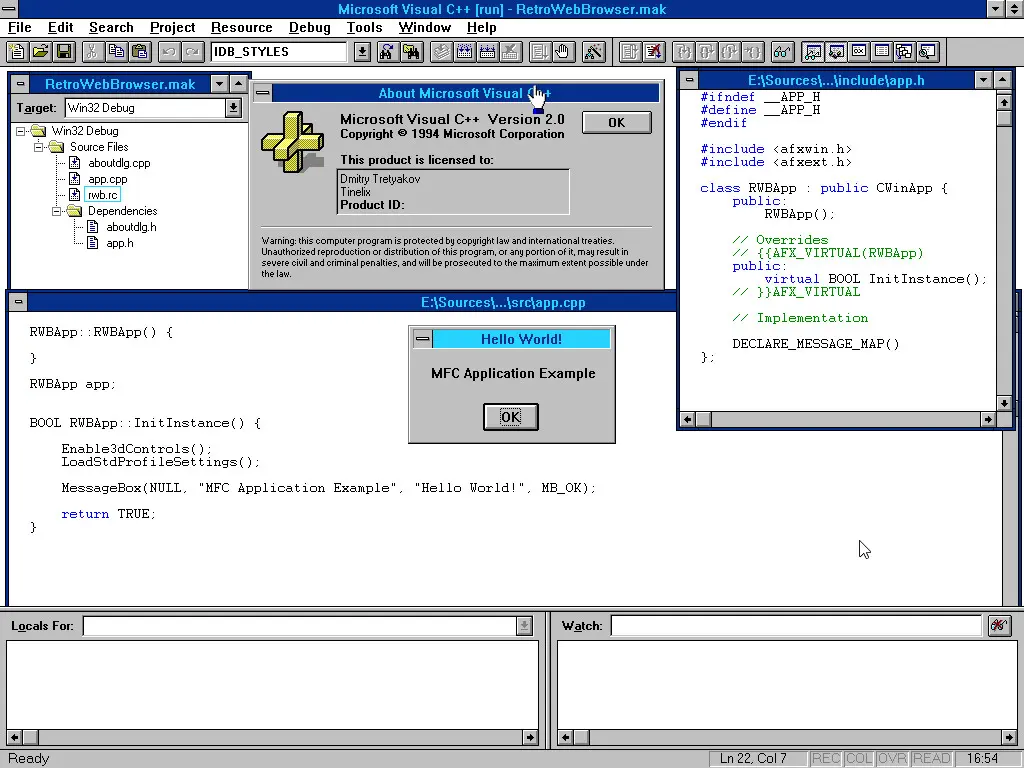Image resolution: width=1024 pixels, height=768 pixels.
Task: Click the Paste clipboard icon
Action: coord(140,52)
